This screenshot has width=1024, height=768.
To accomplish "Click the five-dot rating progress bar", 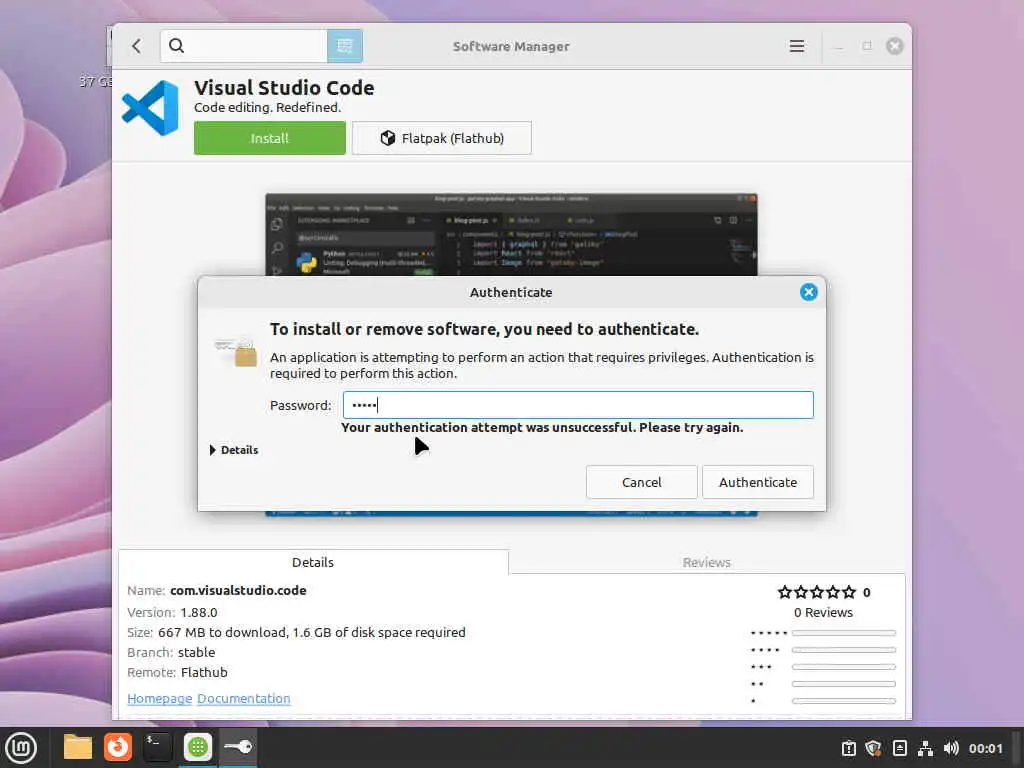I will 844,633.
